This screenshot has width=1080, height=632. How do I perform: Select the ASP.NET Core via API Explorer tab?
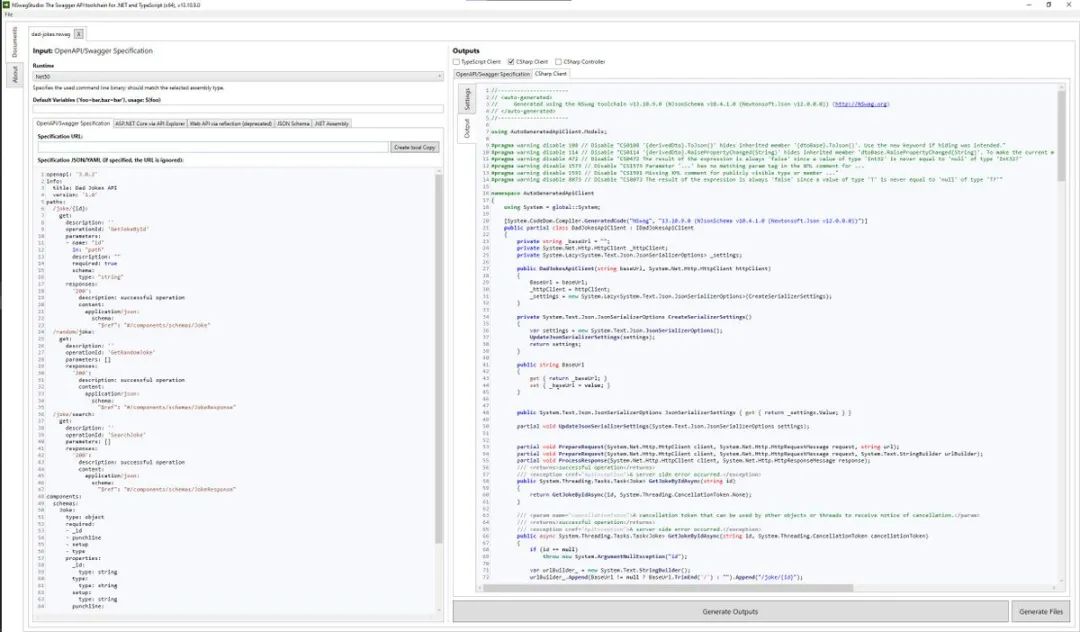coord(150,123)
